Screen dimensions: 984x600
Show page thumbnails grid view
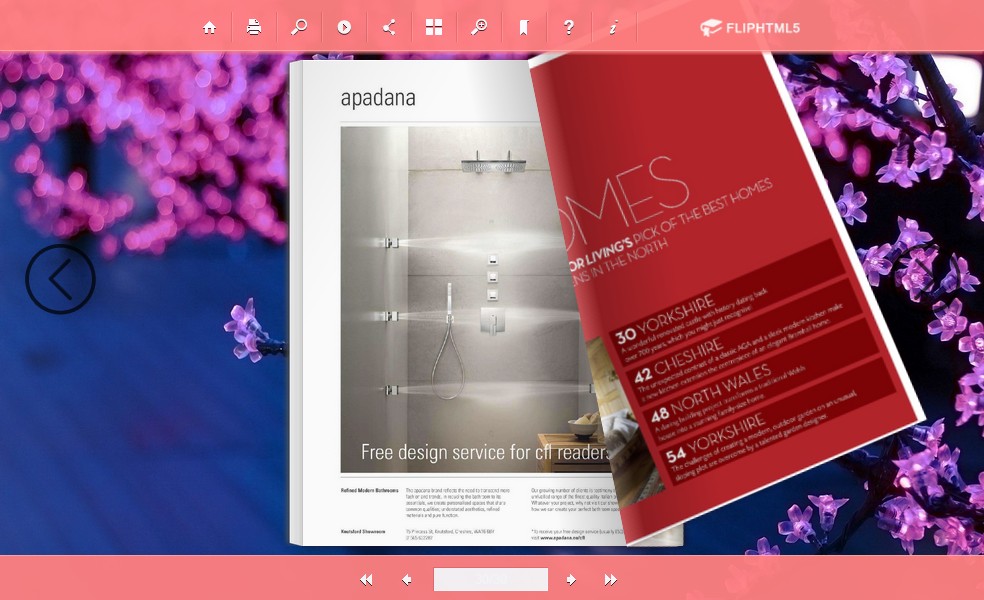pos(434,28)
